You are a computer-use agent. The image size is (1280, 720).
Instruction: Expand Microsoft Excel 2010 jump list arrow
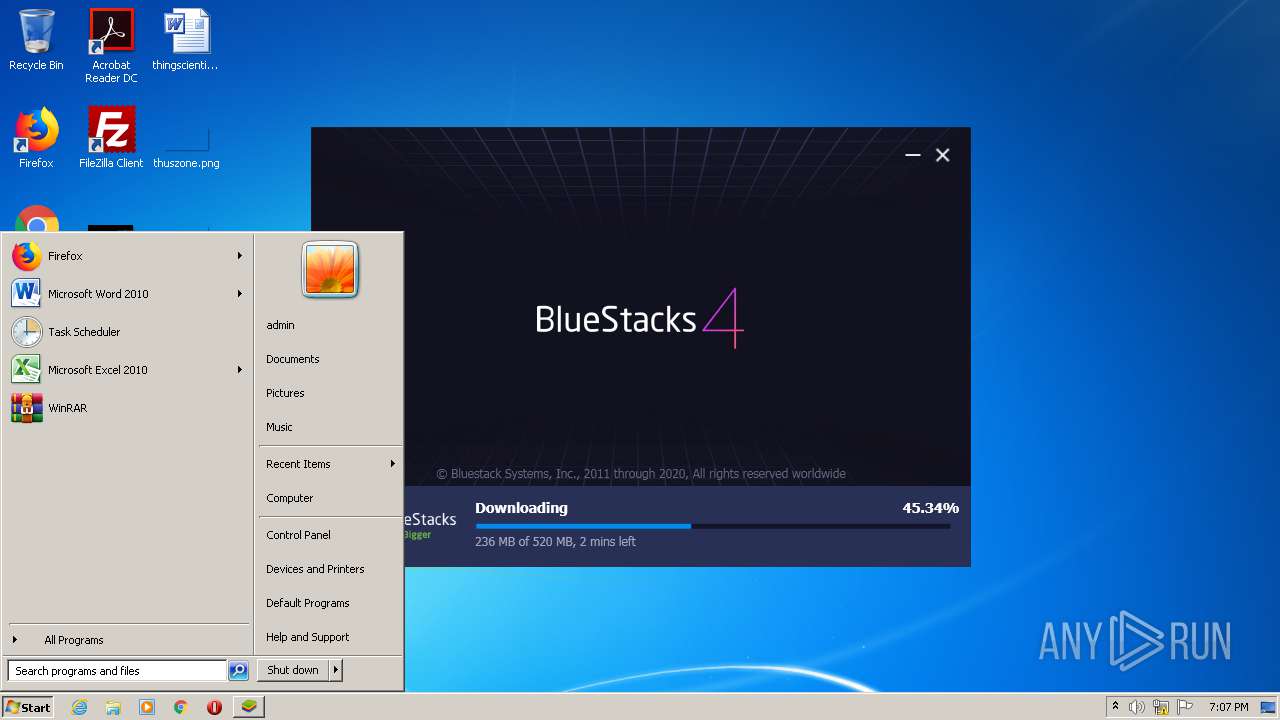[240, 370]
